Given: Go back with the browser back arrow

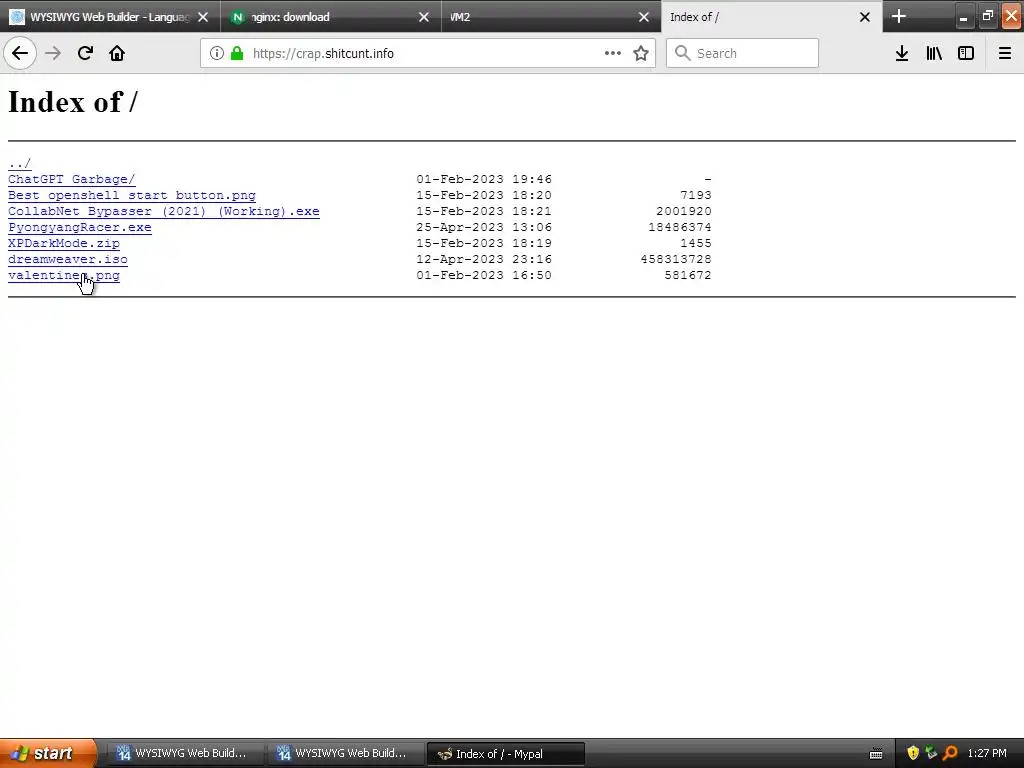Looking at the screenshot, I should pos(20,53).
